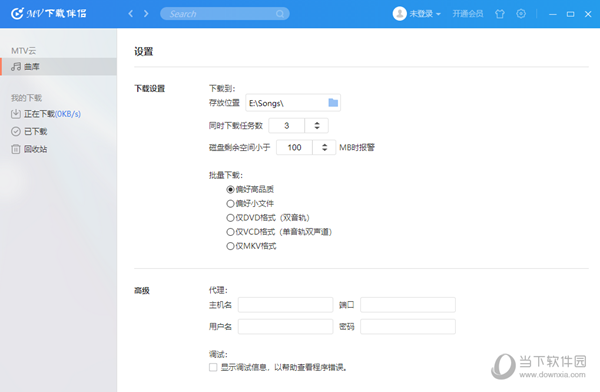This screenshot has width=600, height=392.
Task: Select 仅MKV格式 radio option
Action: pyautogui.click(x=251, y=246)
